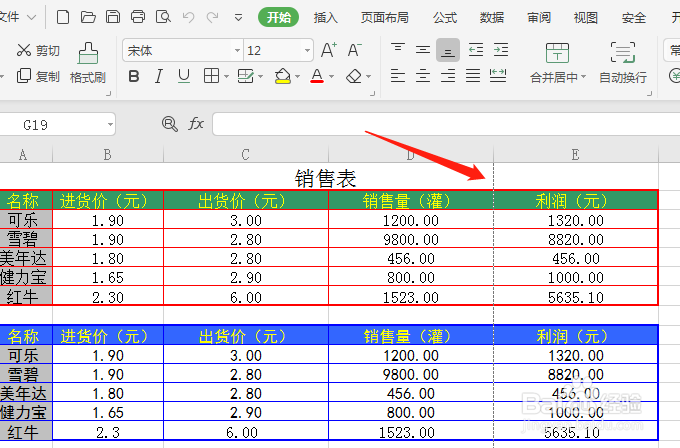This screenshot has width=680, height=448.
Task: Activate the 格式刷 format painter
Action: pyautogui.click(x=88, y=63)
